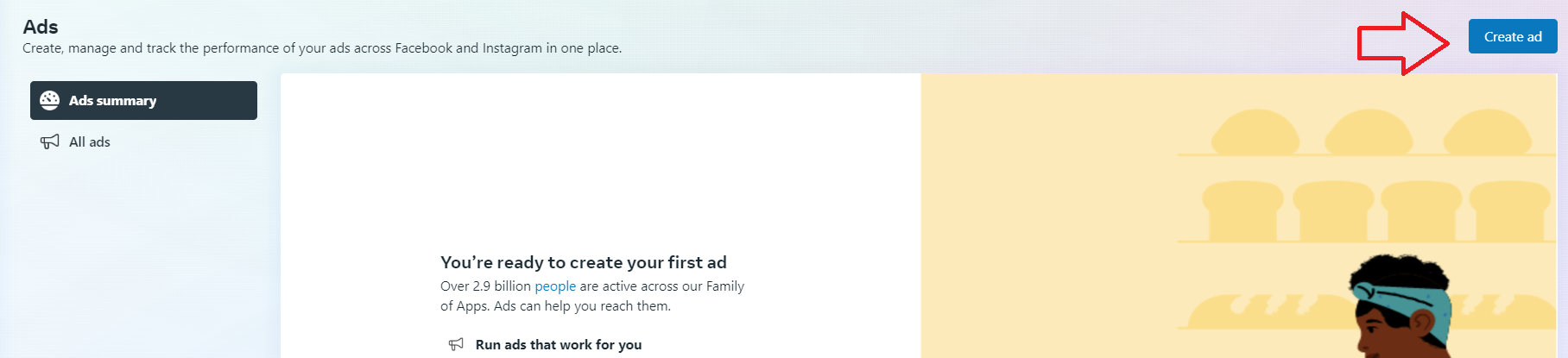
Task: Click the Ads summary gauge icon
Action: coord(50,100)
